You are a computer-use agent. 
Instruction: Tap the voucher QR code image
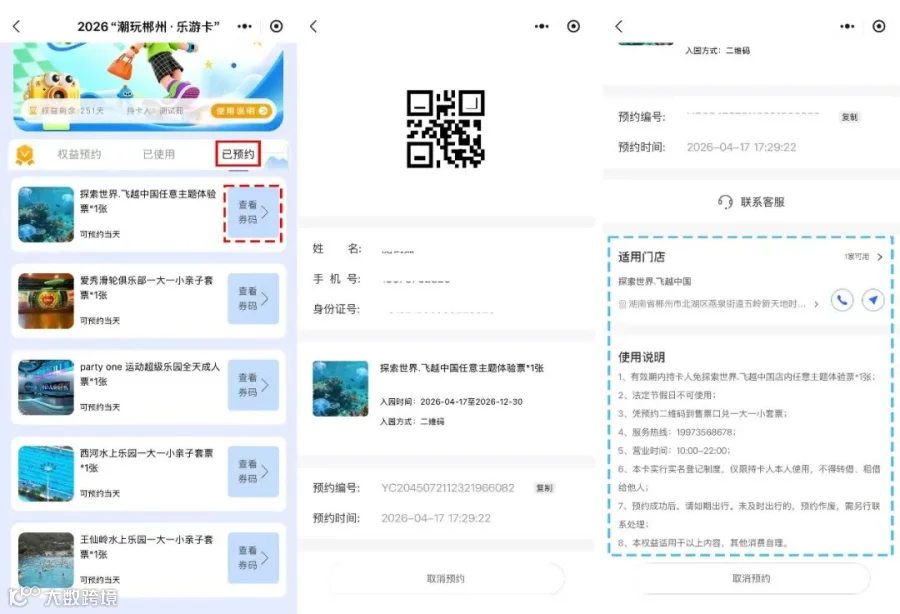445,129
